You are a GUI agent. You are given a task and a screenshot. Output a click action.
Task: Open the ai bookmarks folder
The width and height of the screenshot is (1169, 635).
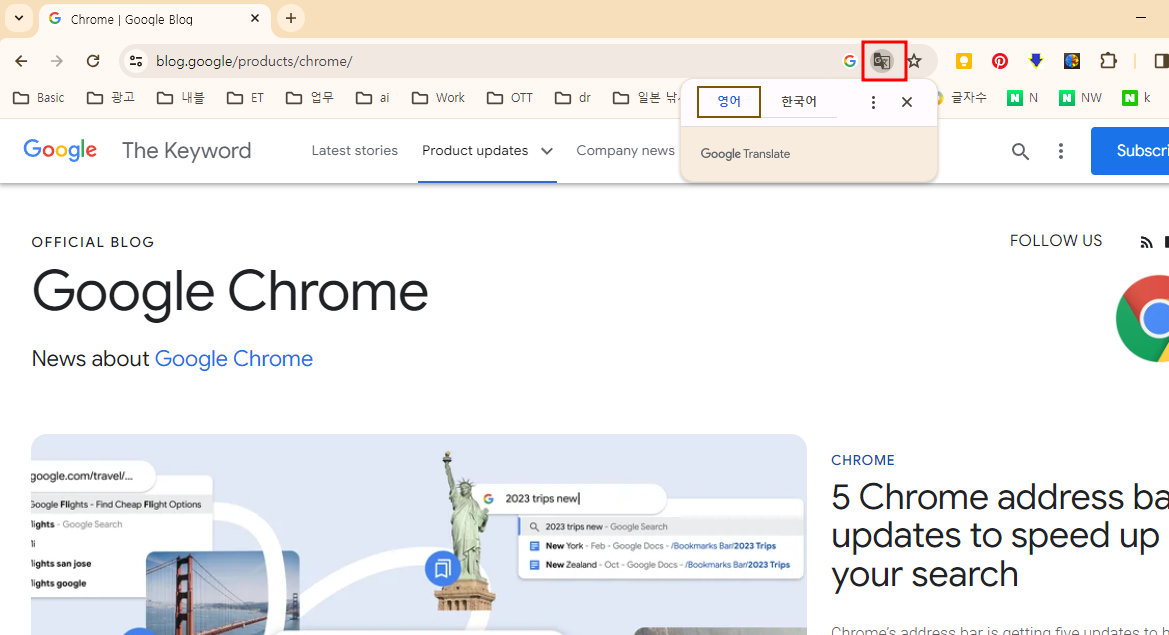click(x=373, y=98)
